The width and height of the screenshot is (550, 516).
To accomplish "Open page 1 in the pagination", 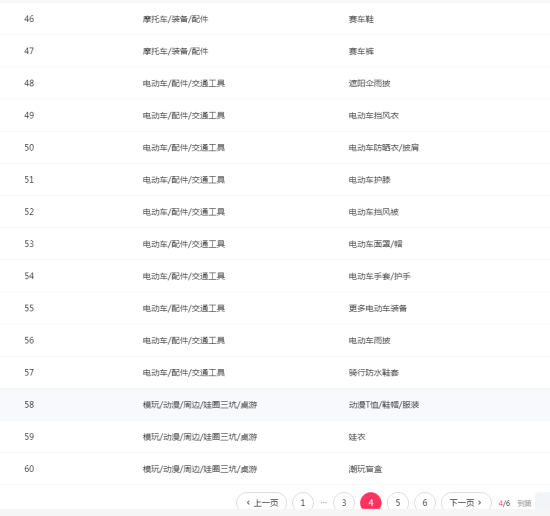I will [x=303, y=503].
